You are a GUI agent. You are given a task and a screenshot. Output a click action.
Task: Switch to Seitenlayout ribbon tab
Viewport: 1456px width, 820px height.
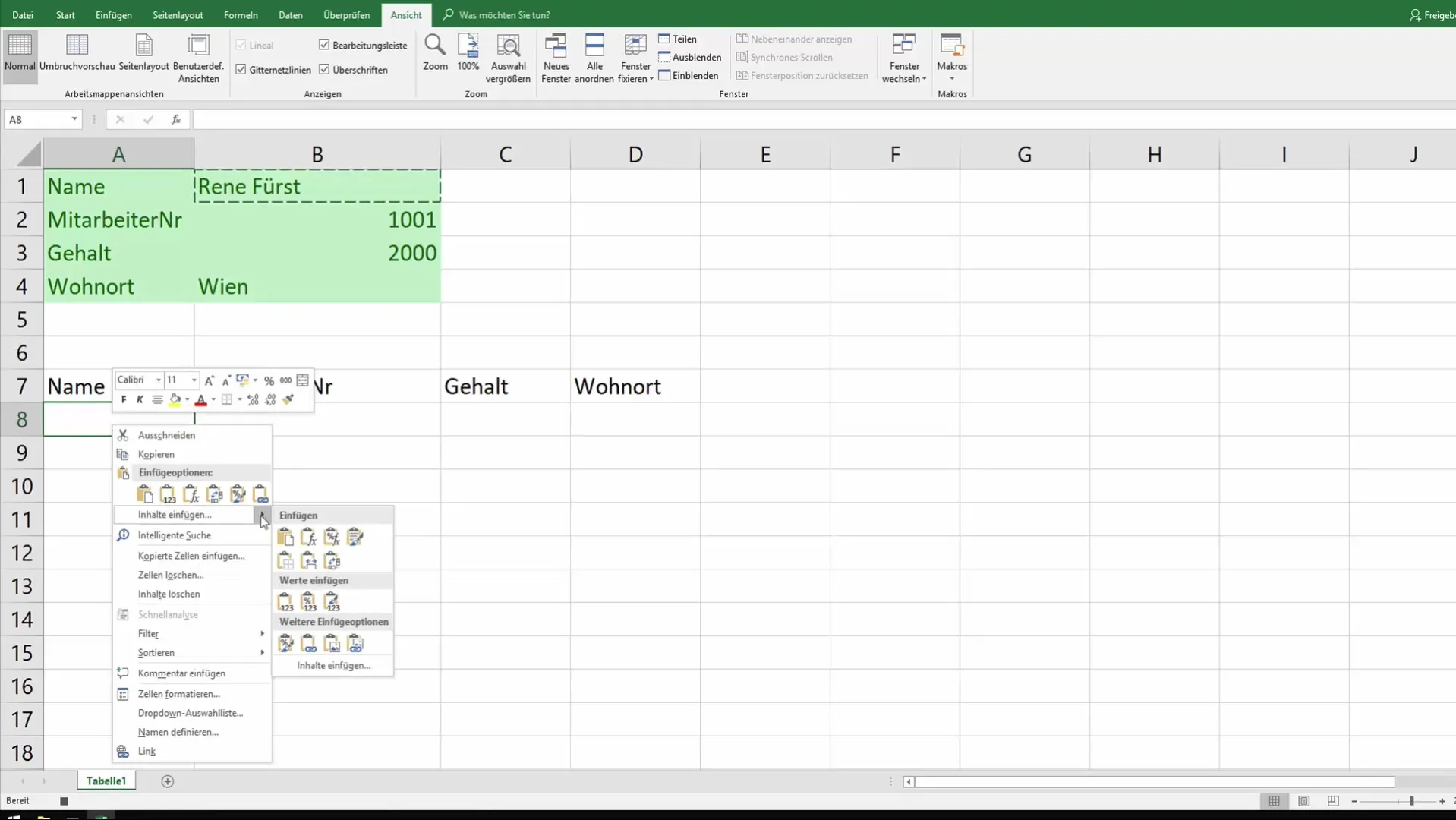pyautogui.click(x=178, y=15)
